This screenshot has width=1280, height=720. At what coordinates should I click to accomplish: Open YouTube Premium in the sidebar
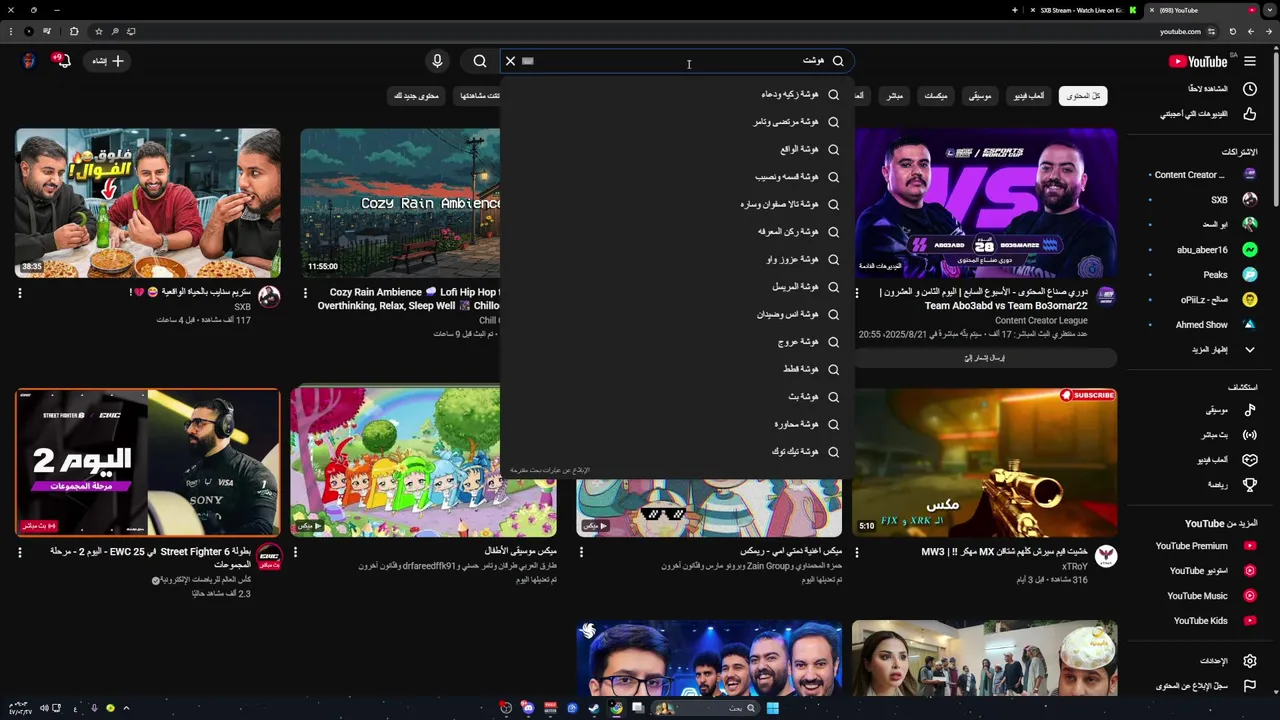[x=1203, y=546]
